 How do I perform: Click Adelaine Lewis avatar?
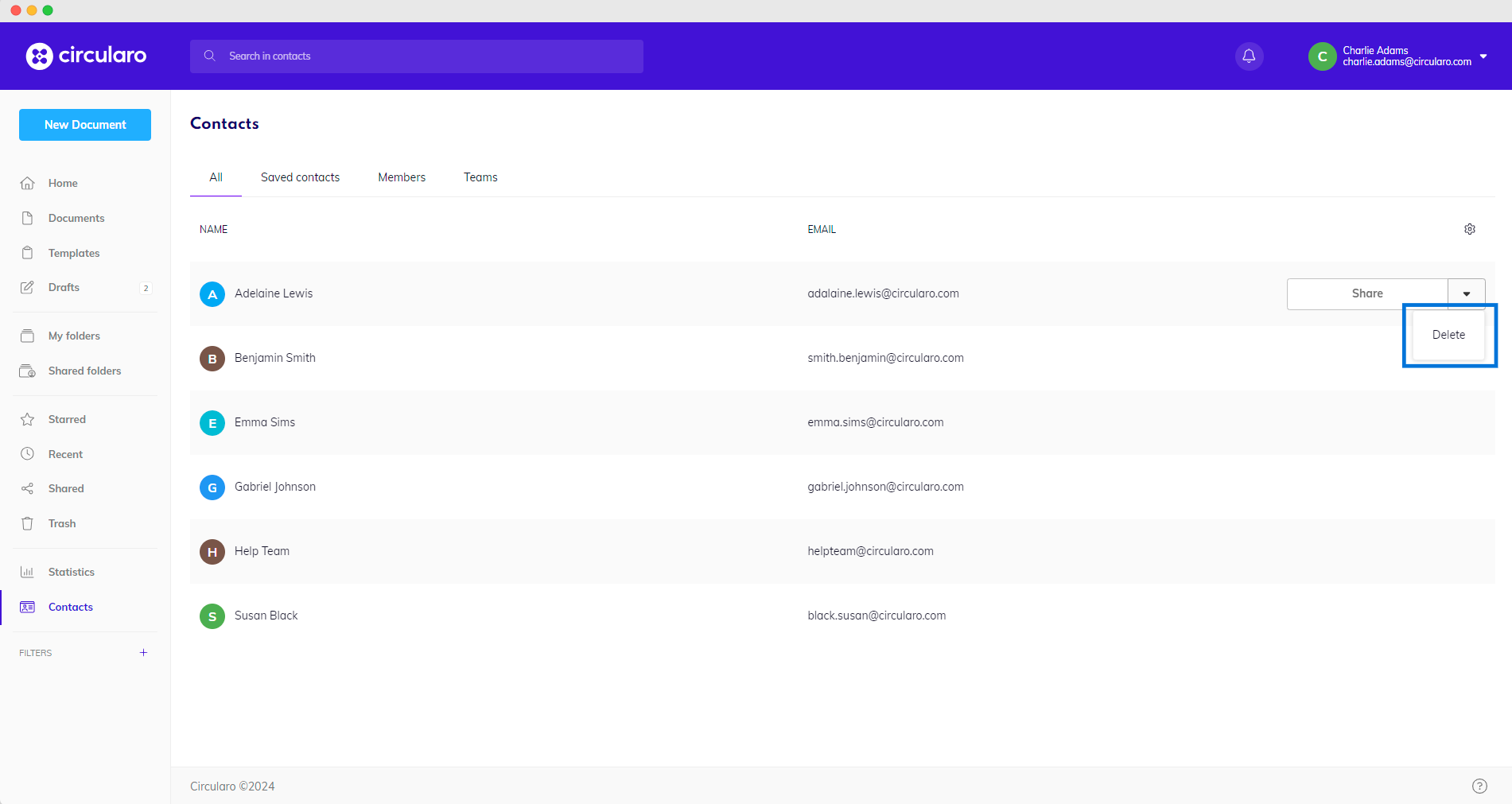coord(212,294)
